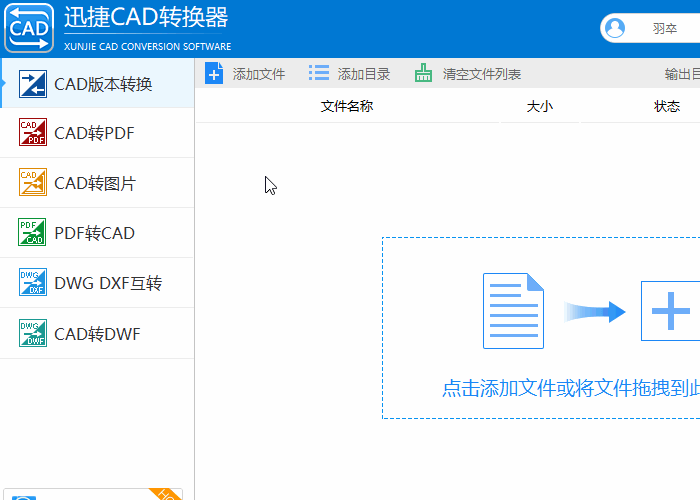
Task: Click the 状态 column header
Action: click(x=667, y=106)
